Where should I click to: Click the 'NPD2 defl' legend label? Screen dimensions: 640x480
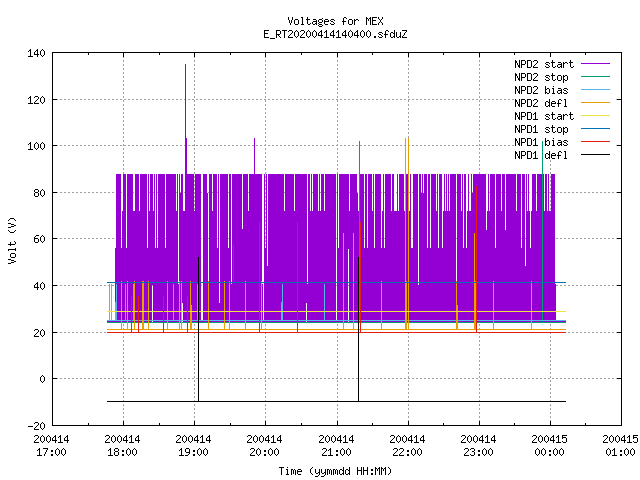point(541,103)
